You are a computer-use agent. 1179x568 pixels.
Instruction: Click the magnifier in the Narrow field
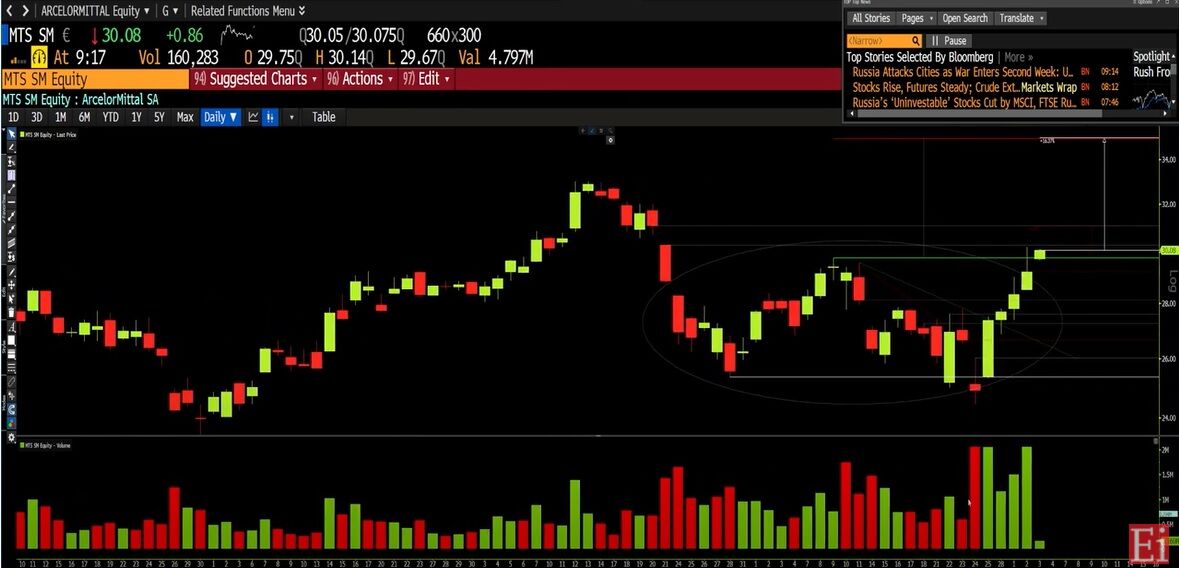point(915,41)
